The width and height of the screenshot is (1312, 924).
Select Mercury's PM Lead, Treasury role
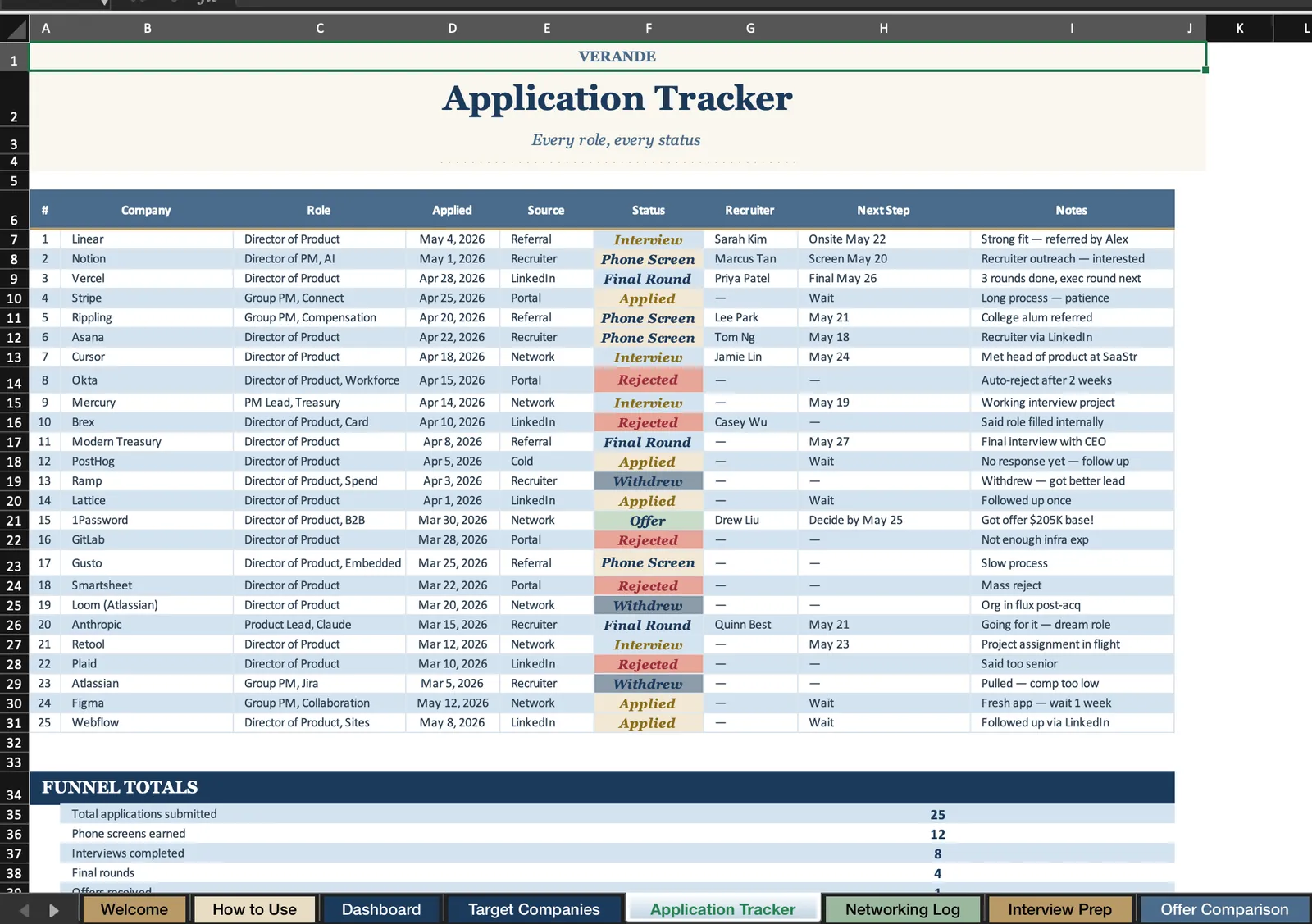320,403
